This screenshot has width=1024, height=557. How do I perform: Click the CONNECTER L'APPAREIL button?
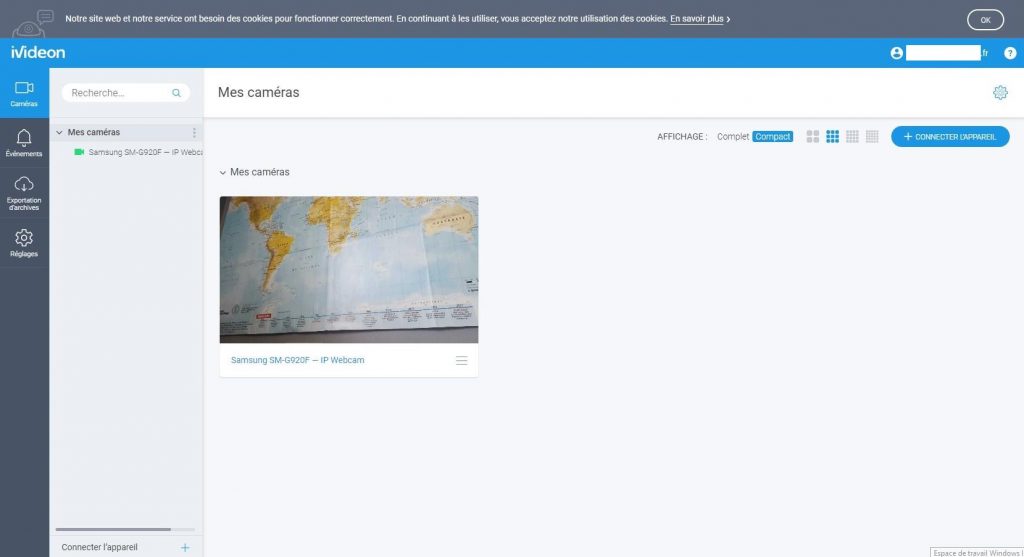point(949,137)
